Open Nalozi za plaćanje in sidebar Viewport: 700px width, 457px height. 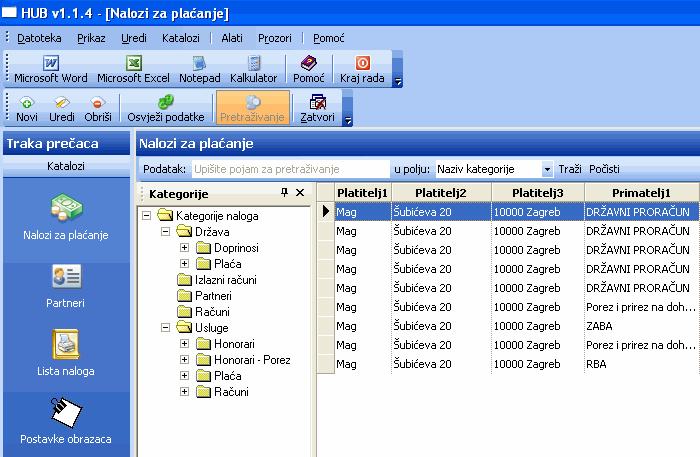[66, 217]
